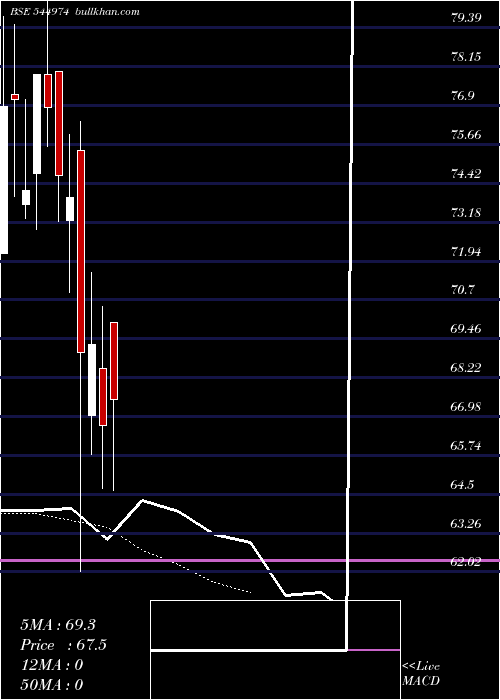Image resolution: width=500 pixels, height=700 pixels.
Task: Click the small red candle near 76.9
Action: [15, 97]
